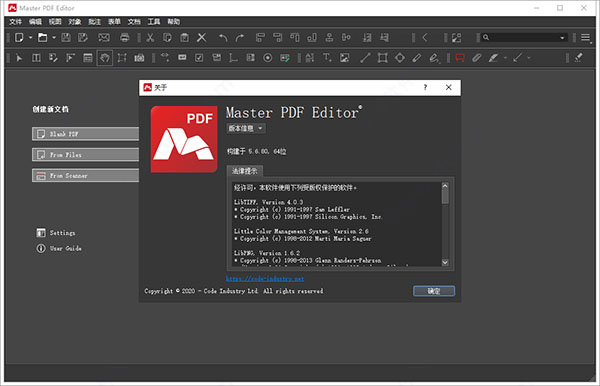Viewport: 600px width, 386px height.
Task: Select the Pencil tool
Action: (x=417, y=58)
